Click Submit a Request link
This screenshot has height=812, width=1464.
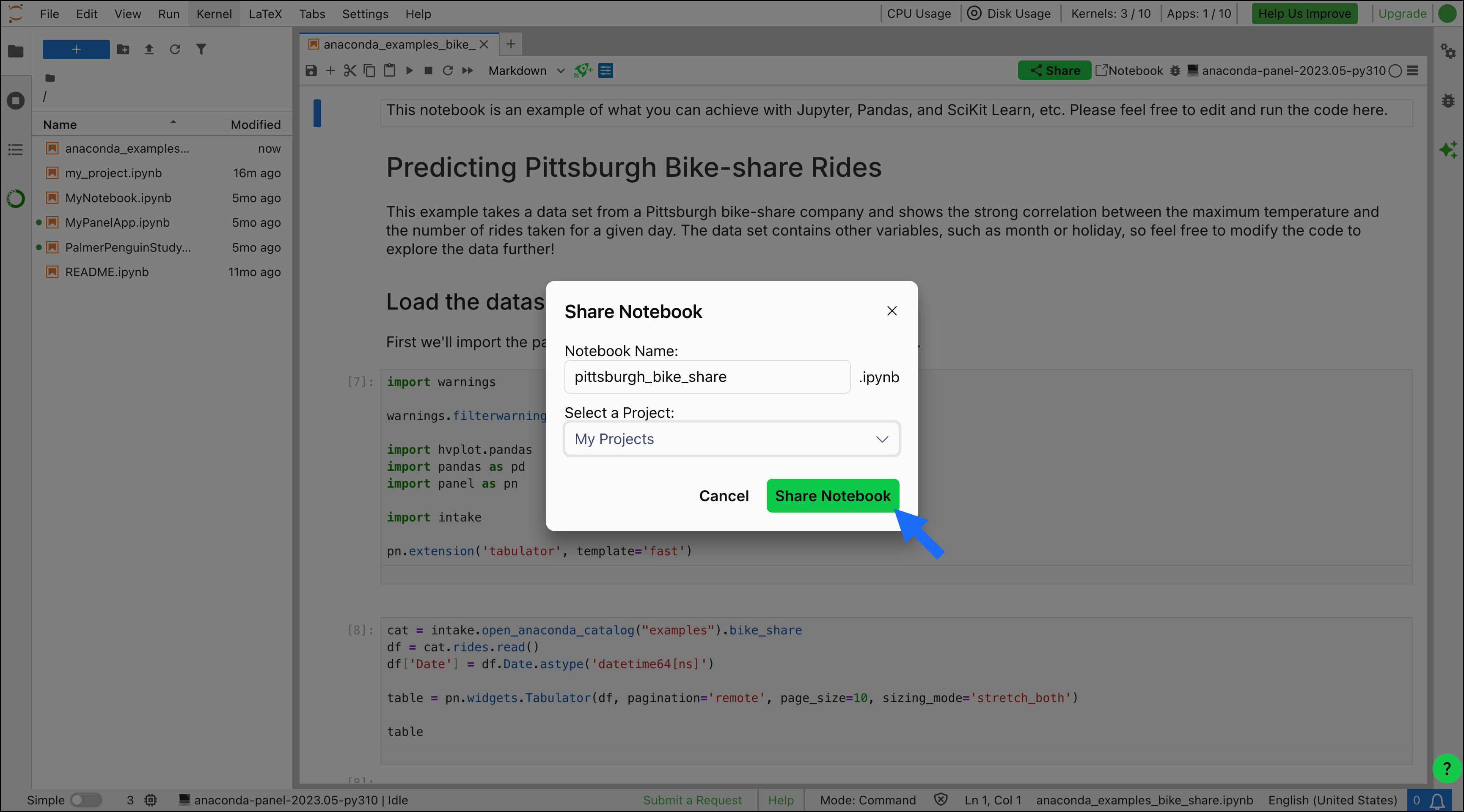point(692,800)
